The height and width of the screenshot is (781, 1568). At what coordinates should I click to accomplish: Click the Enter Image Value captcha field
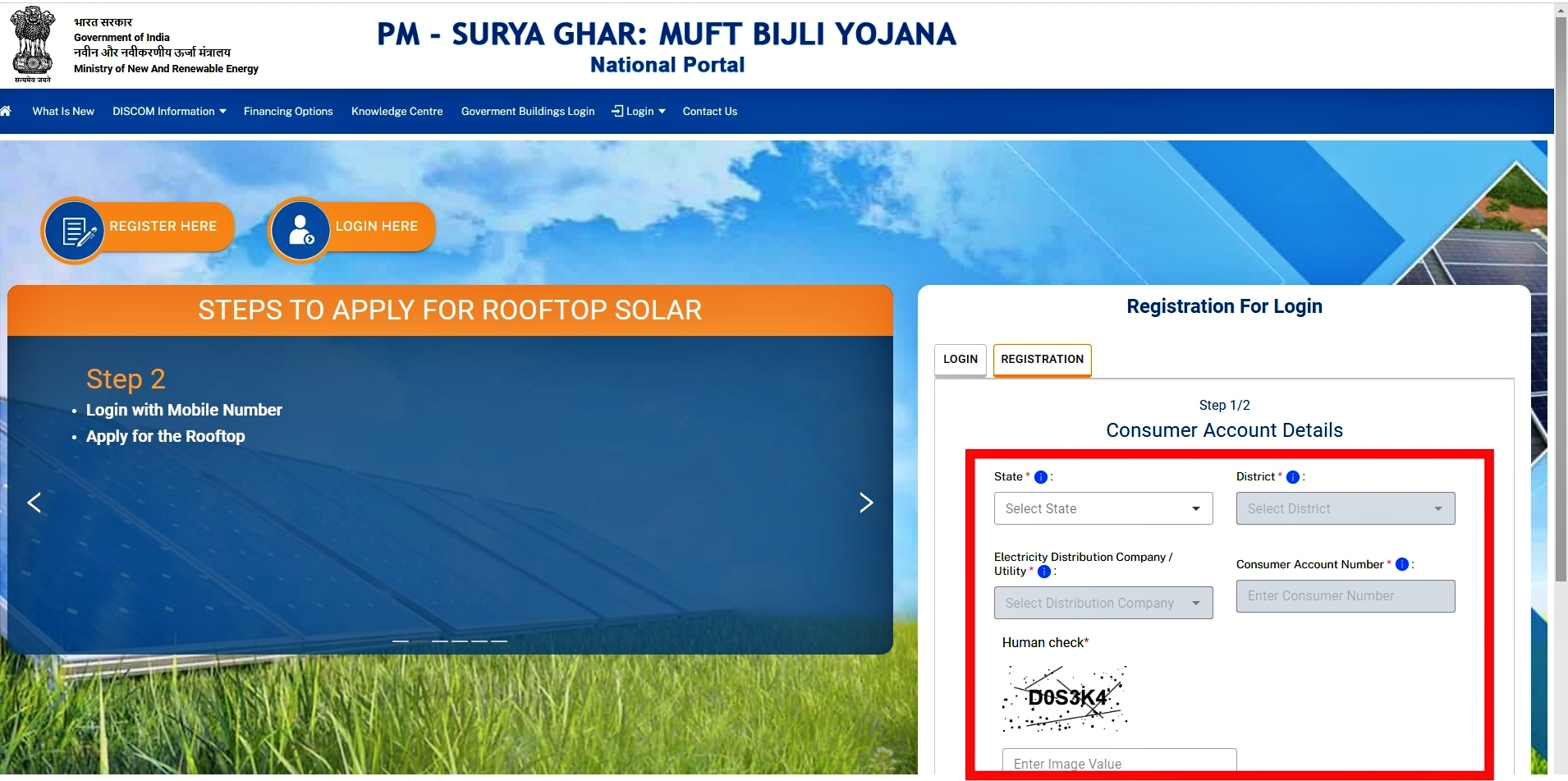point(1119,761)
